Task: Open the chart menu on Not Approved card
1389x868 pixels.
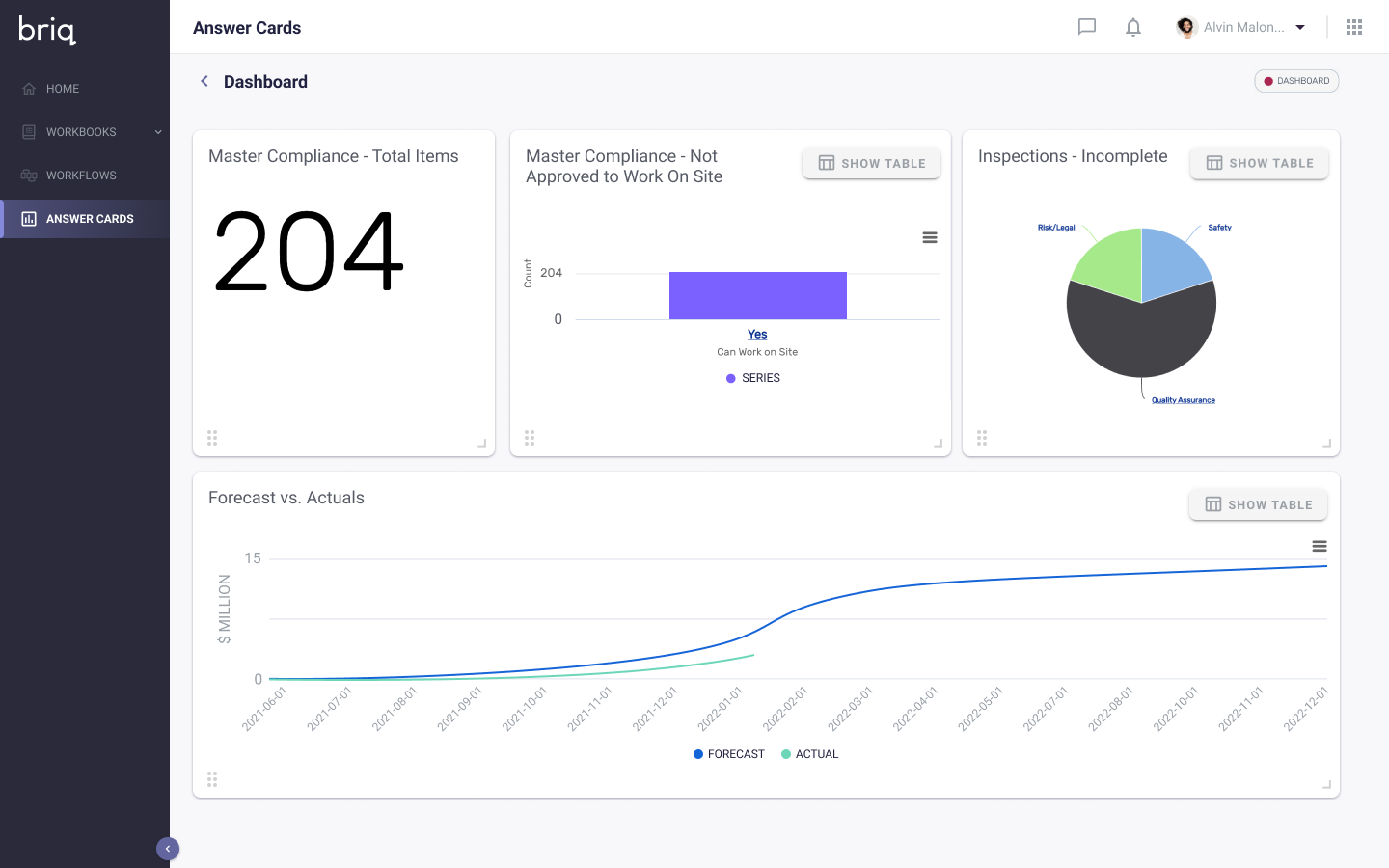Action: tap(929, 237)
